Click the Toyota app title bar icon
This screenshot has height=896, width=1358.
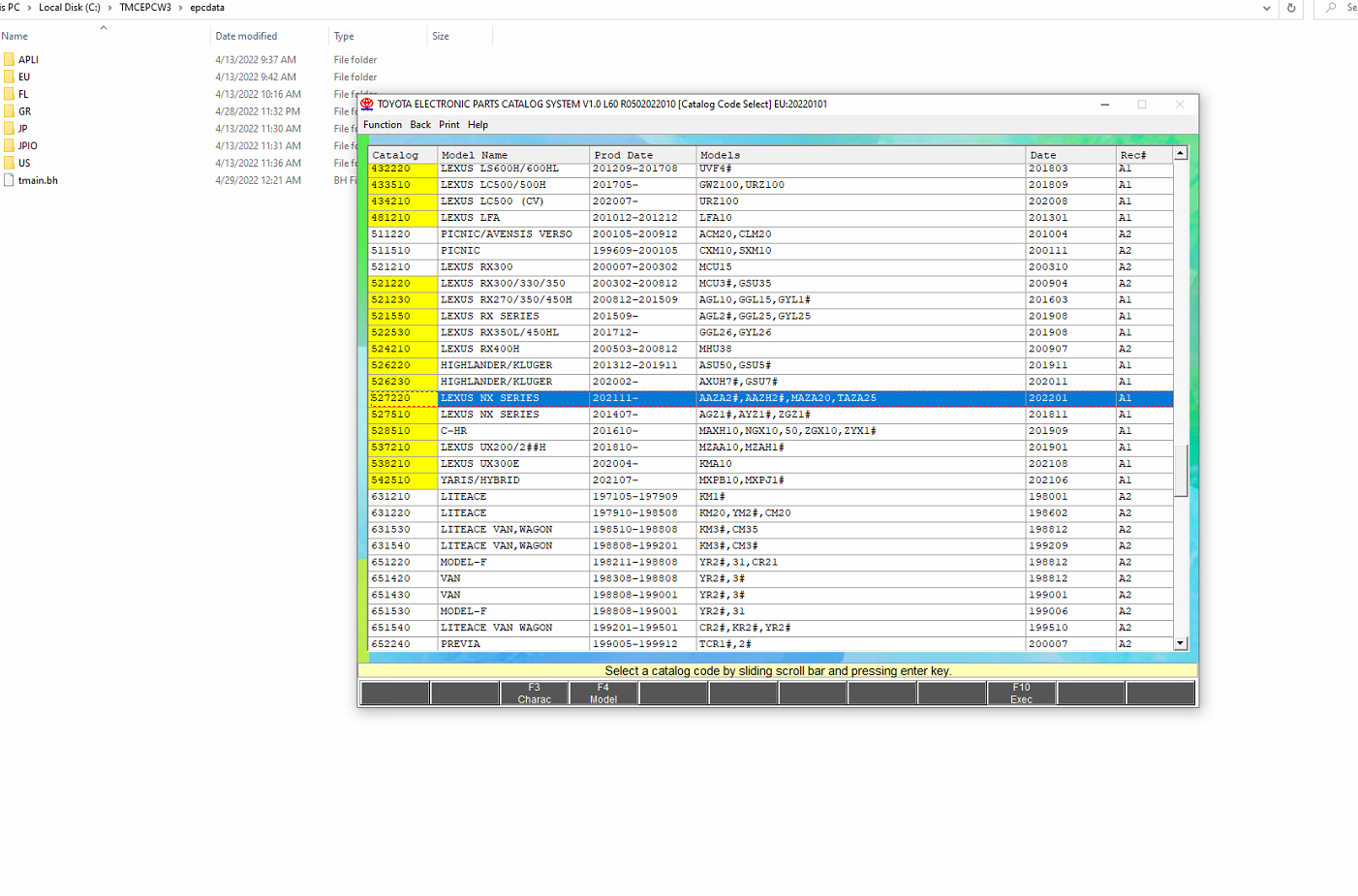pos(367,105)
